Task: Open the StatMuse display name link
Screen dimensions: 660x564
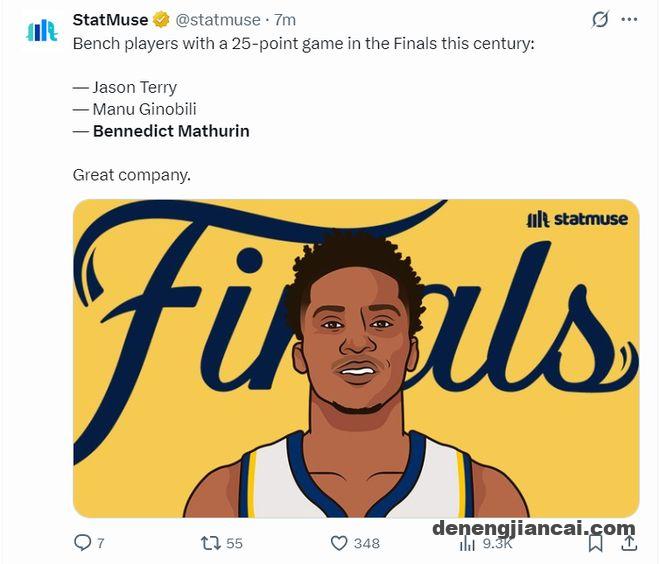Action: [110, 20]
